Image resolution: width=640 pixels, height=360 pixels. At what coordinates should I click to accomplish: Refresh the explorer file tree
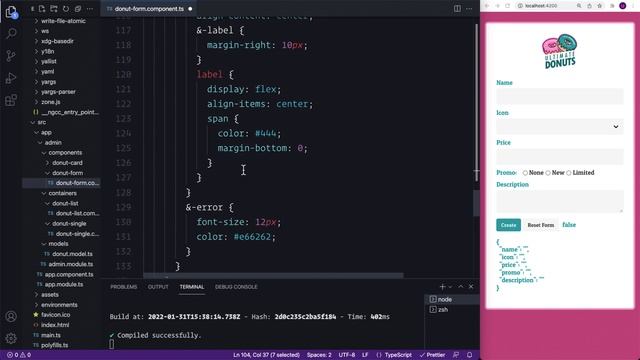[x=66, y=9]
